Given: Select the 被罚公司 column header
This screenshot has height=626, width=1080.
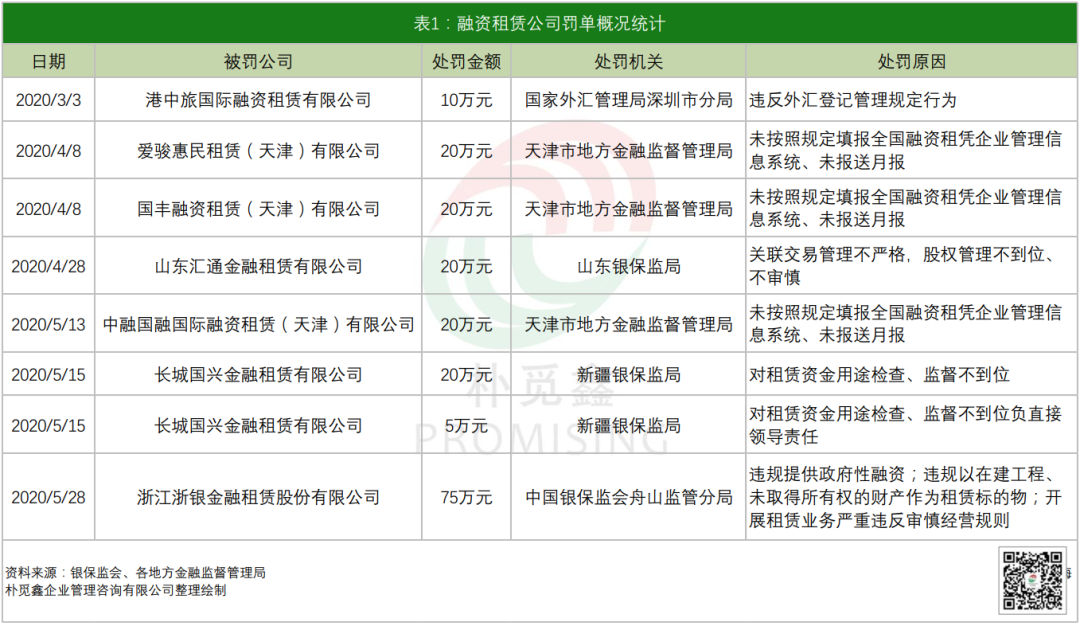Looking at the screenshot, I should [x=258, y=61].
